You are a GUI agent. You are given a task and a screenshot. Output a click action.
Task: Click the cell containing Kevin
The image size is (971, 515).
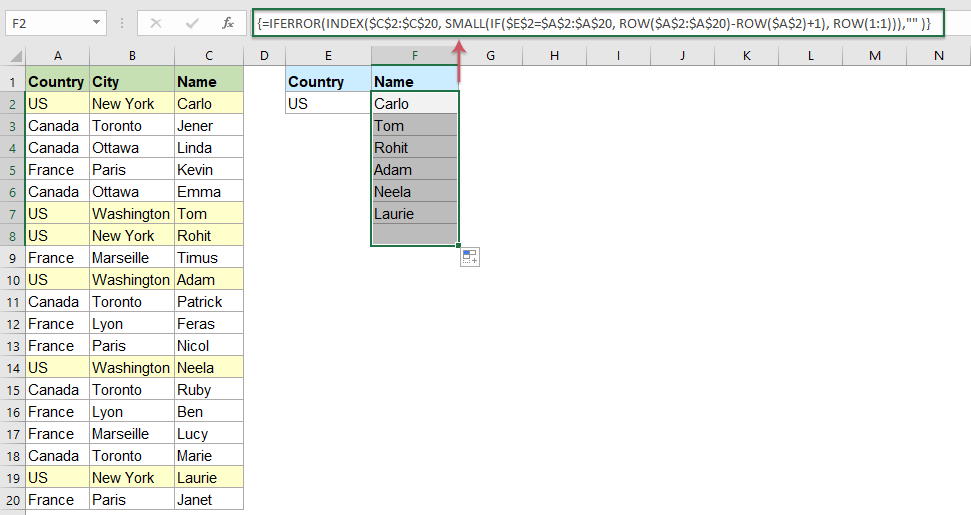209,170
